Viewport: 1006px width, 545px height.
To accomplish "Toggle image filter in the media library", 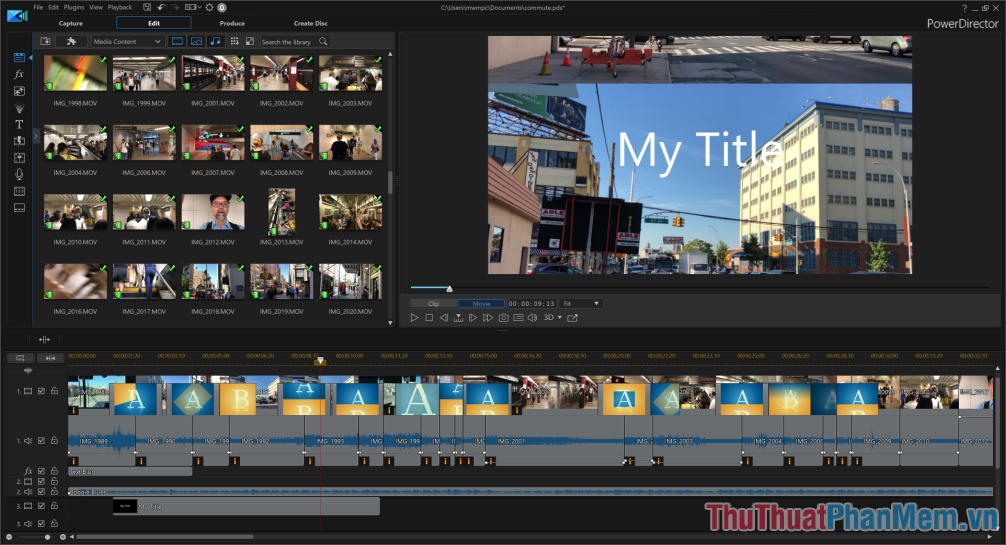I will click(x=196, y=41).
